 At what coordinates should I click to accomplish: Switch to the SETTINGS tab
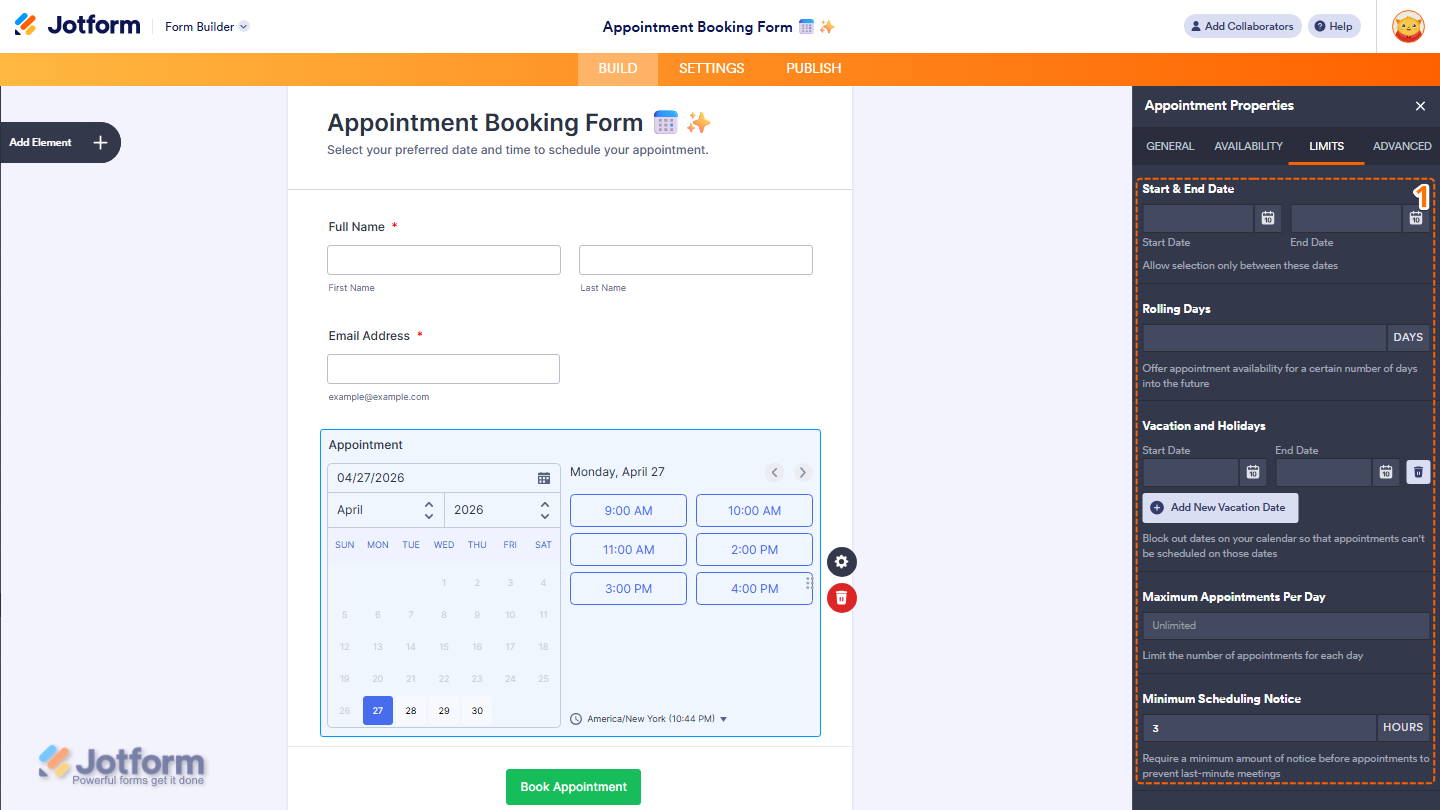711,68
